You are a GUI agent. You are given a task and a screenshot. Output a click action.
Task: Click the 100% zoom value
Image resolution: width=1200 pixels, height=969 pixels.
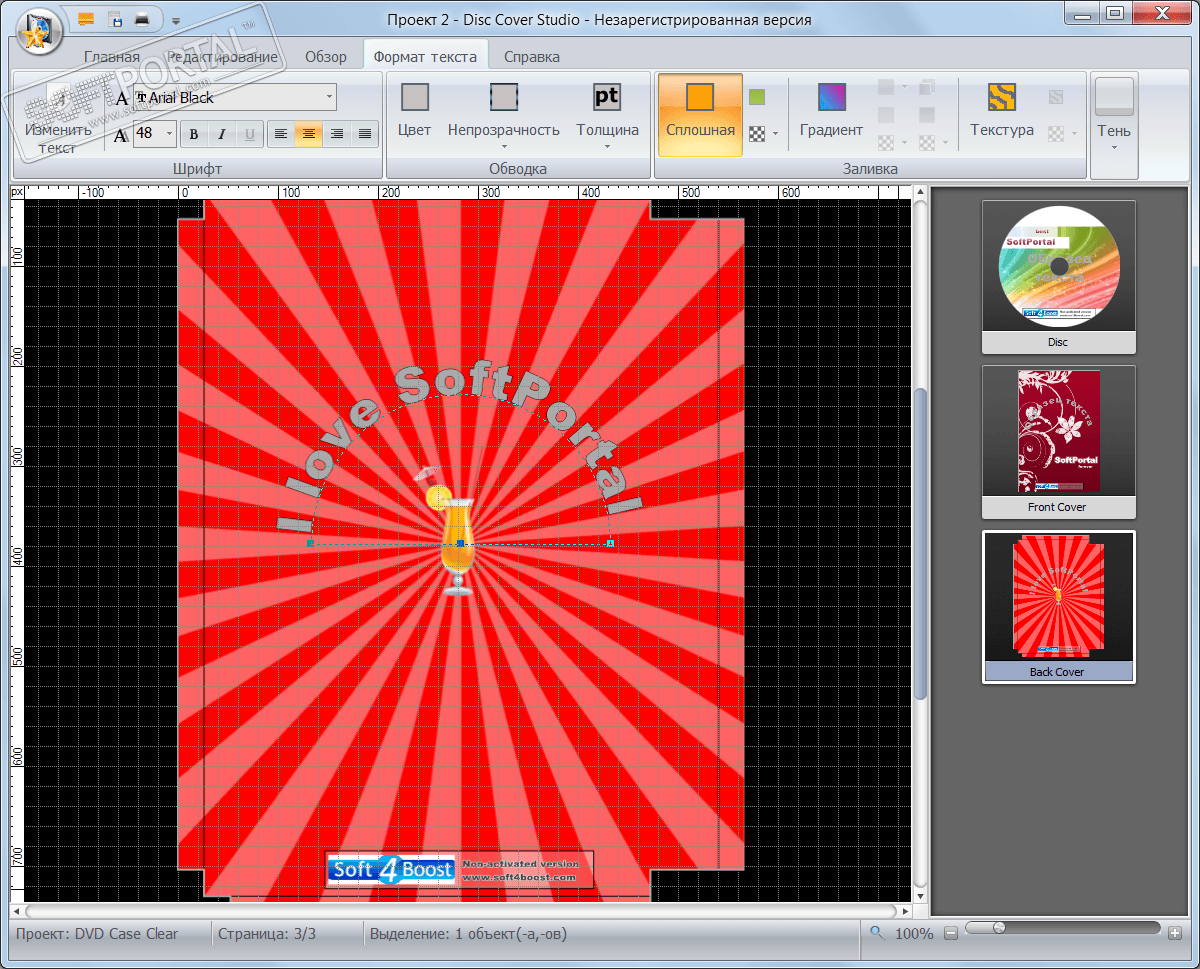tap(914, 934)
